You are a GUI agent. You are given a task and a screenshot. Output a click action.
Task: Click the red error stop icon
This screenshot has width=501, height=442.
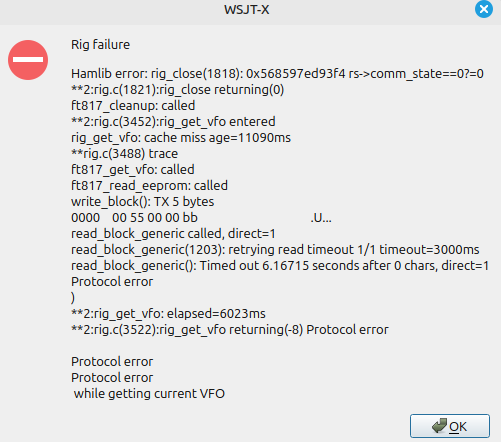28,60
